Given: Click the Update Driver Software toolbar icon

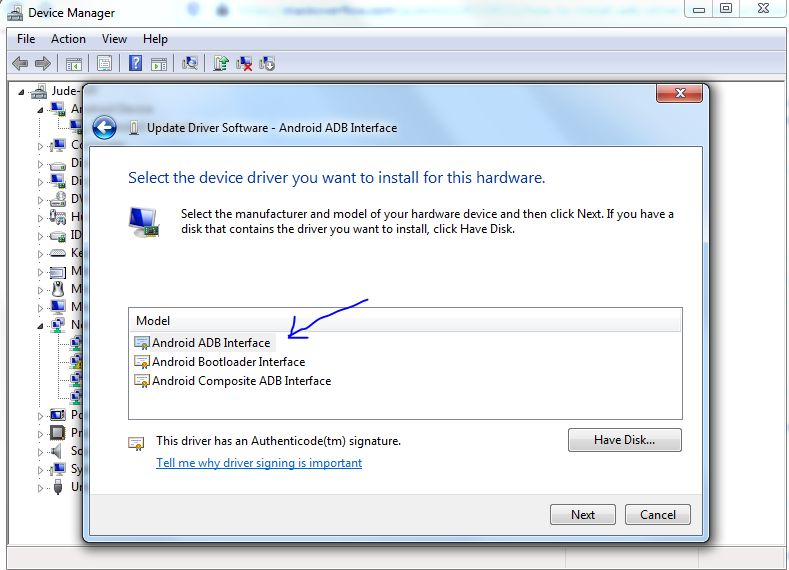Looking at the screenshot, I should 221,63.
